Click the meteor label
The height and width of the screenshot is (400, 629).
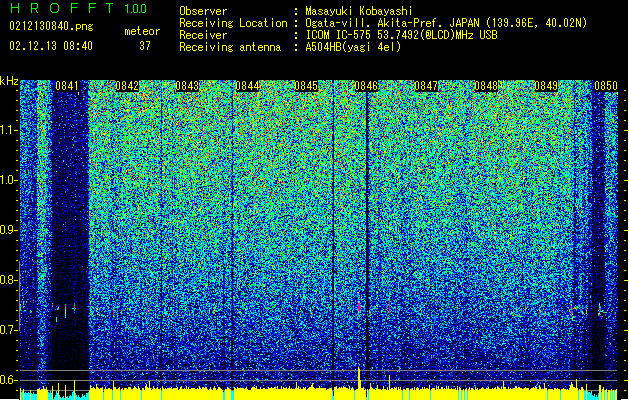(142, 31)
